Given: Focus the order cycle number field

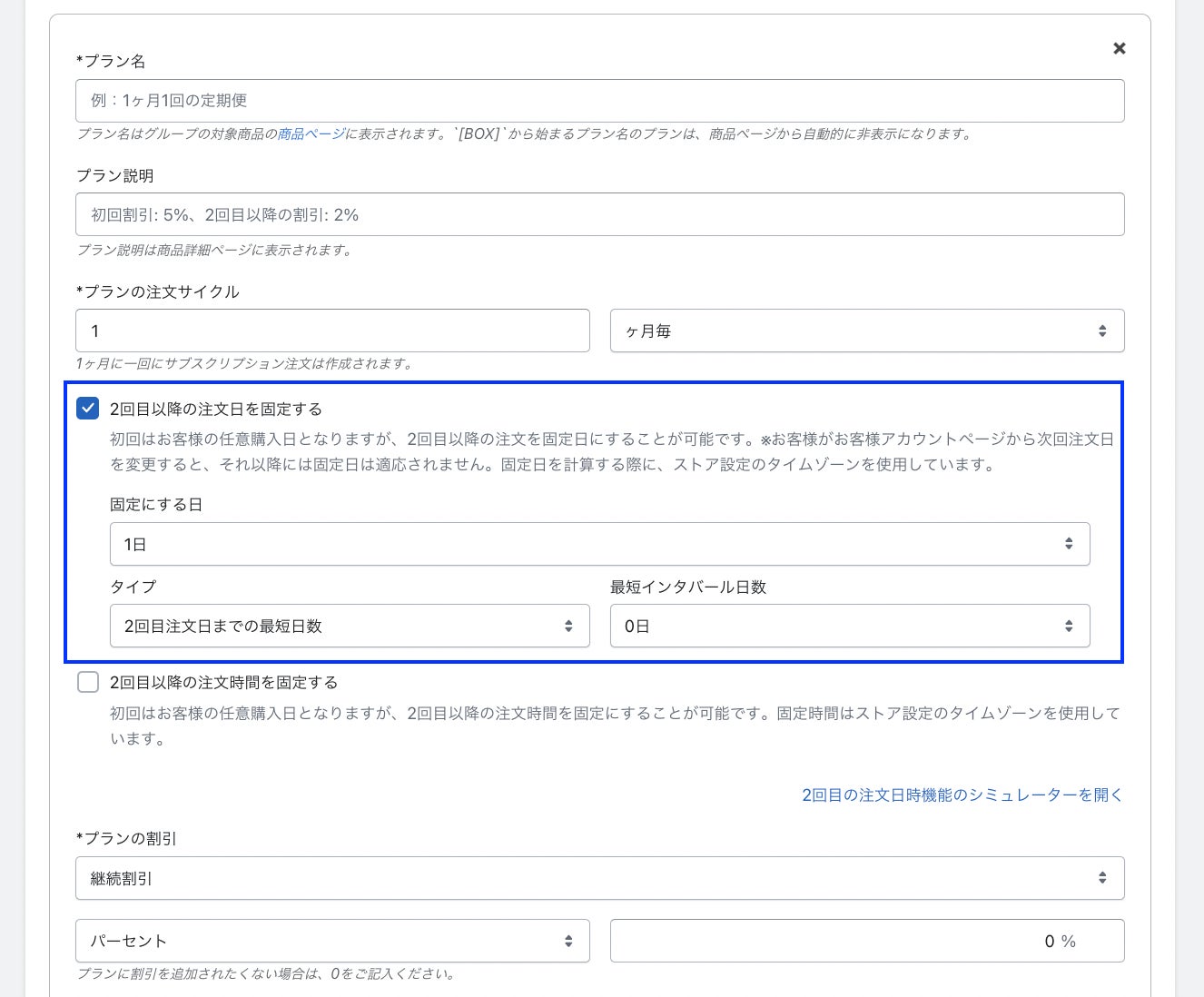Looking at the screenshot, I should coord(332,331).
